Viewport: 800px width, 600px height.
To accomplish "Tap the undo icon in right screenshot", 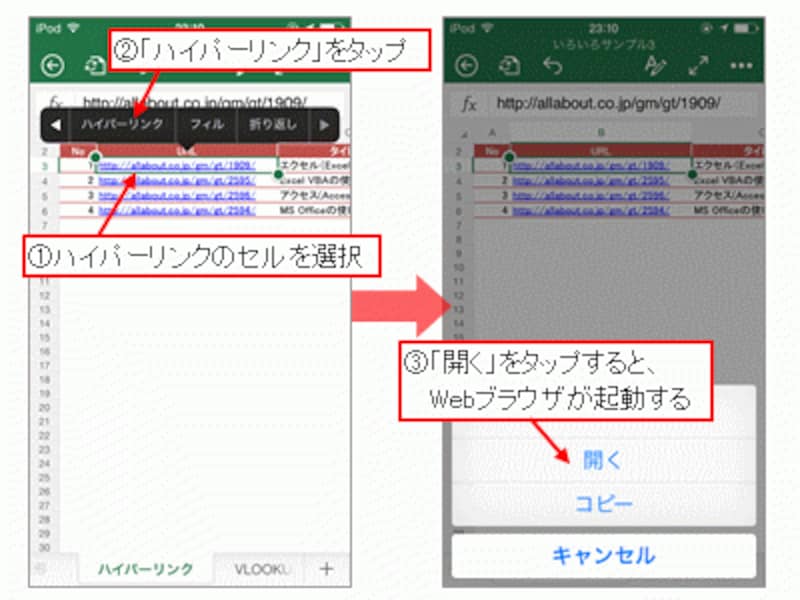I will point(553,66).
